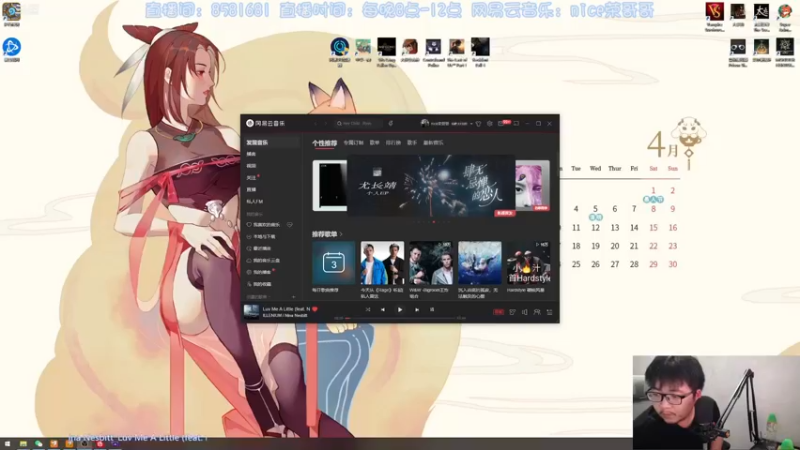This screenshot has width=800, height=450.
Task: Open the skin (shirt) theme icon
Action: pos(478,123)
